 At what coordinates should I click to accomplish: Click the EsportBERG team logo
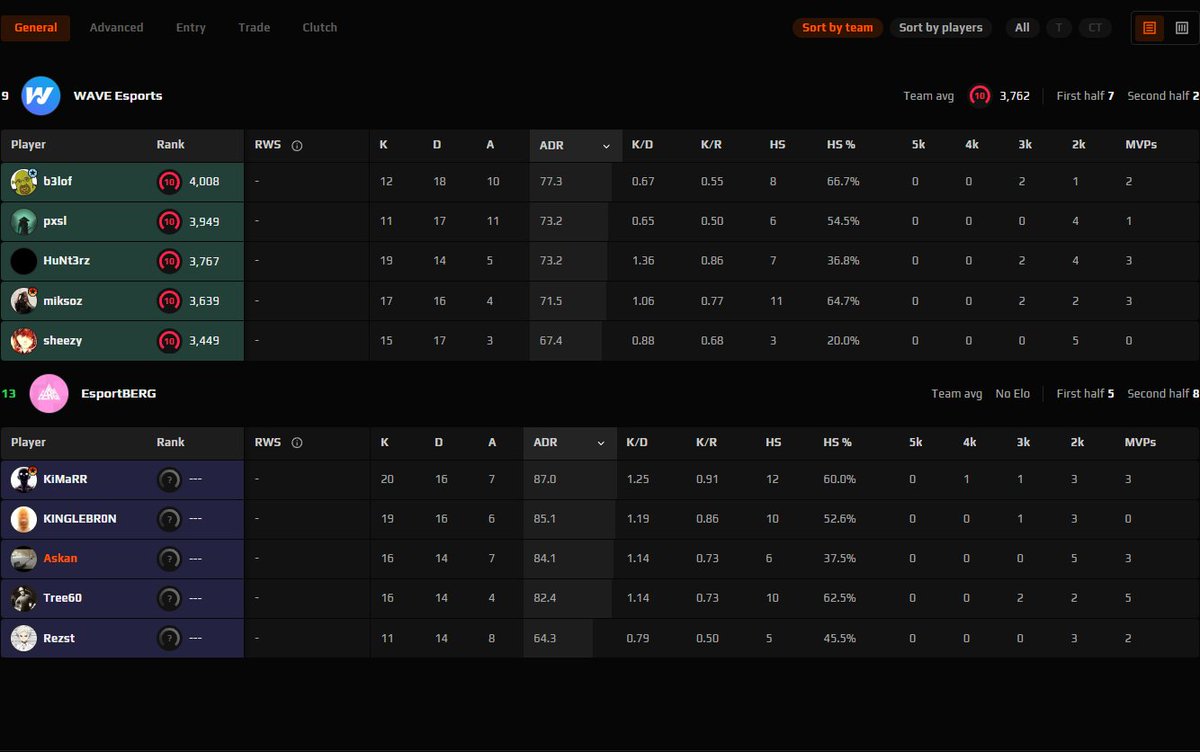(x=49, y=394)
